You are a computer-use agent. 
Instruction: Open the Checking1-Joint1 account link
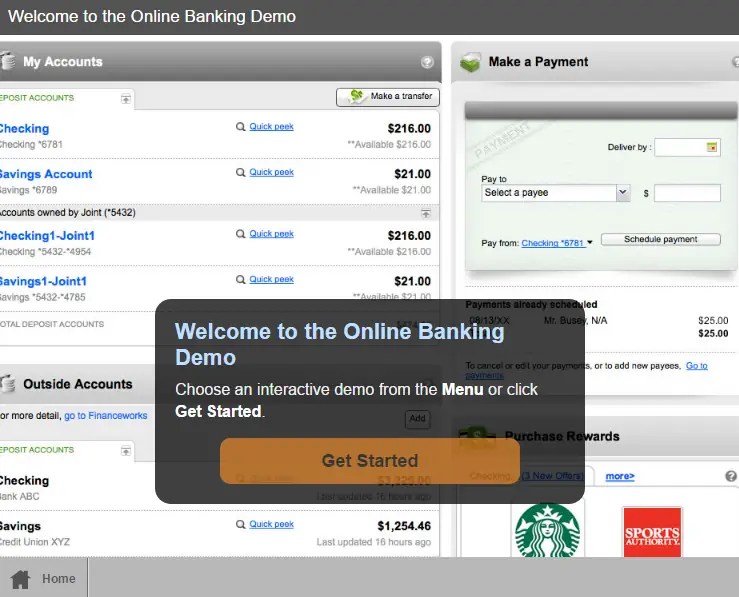coord(47,236)
